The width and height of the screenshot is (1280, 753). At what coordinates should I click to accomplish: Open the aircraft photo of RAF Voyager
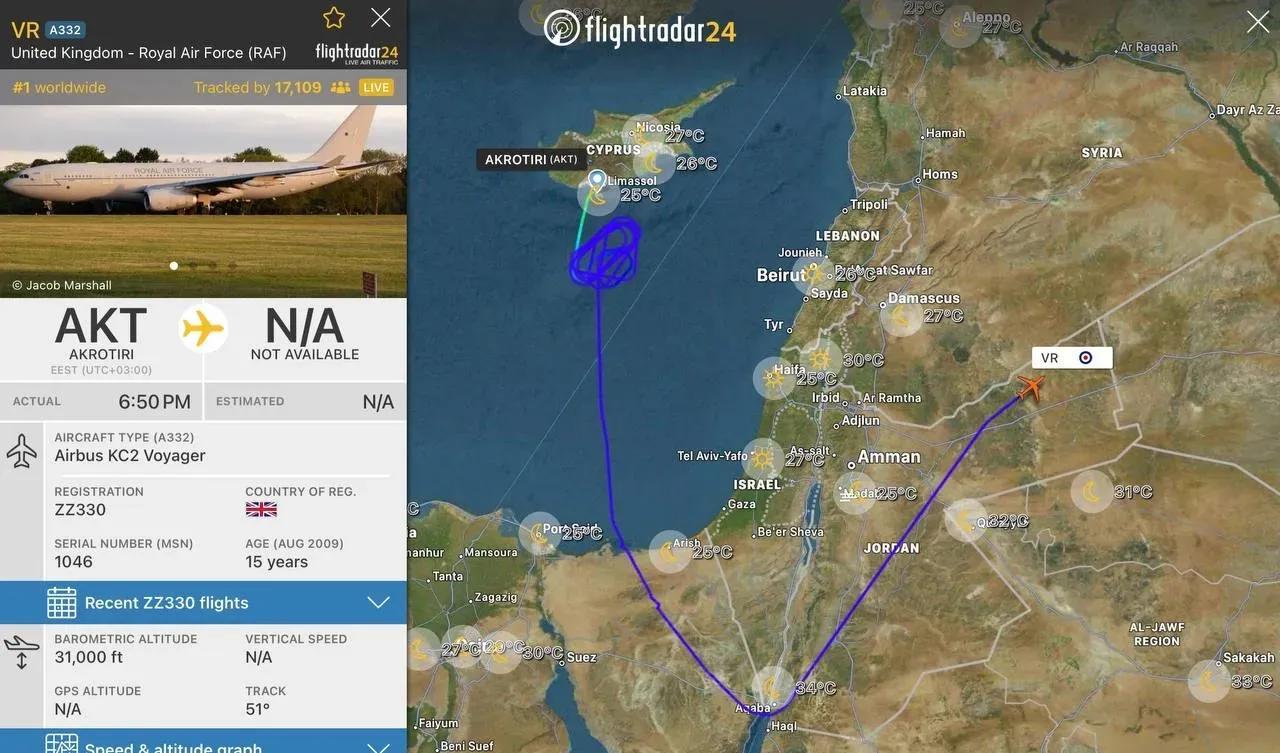pyautogui.click(x=203, y=201)
